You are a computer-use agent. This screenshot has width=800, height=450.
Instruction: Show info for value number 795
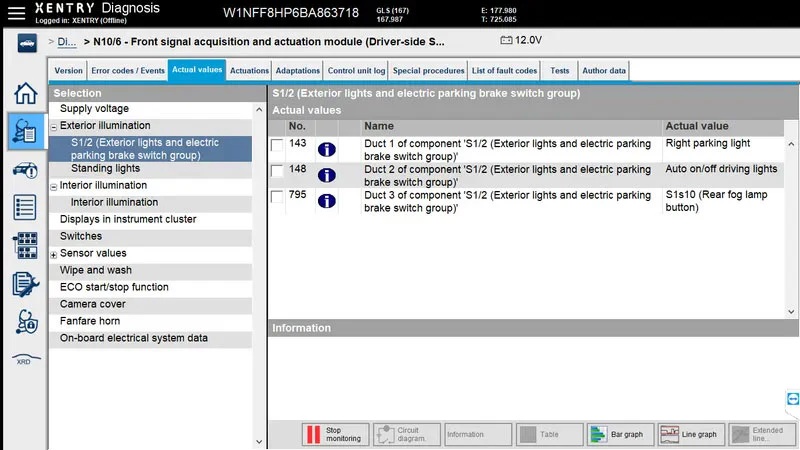[327, 201]
